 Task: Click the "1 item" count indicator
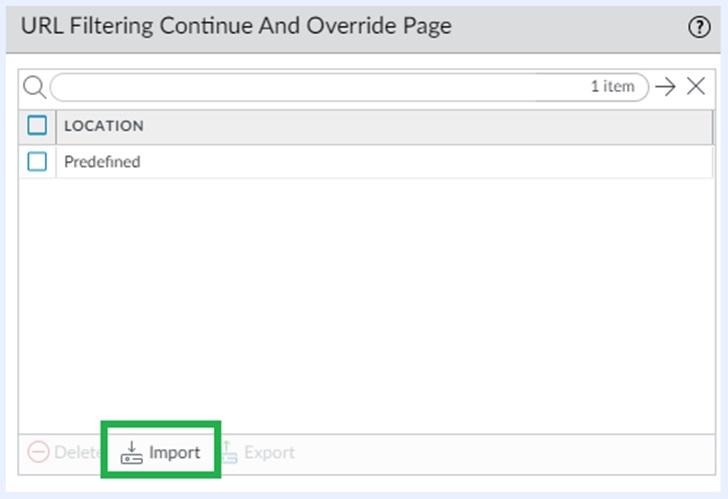pos(612,87)
